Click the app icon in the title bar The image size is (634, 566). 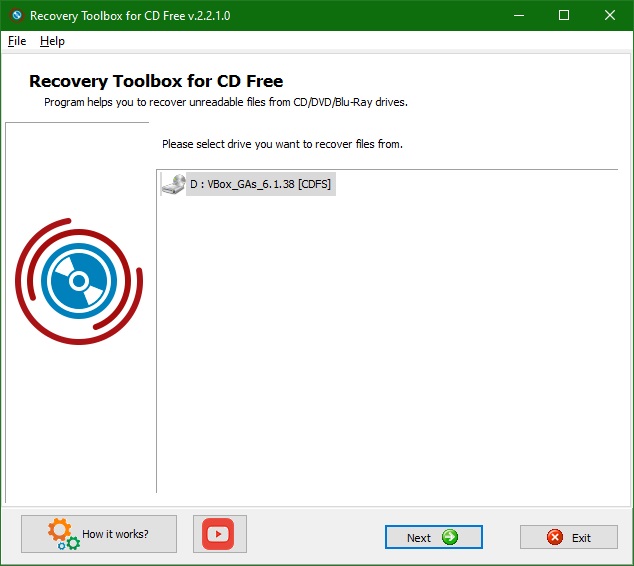[x=15, y=16]
